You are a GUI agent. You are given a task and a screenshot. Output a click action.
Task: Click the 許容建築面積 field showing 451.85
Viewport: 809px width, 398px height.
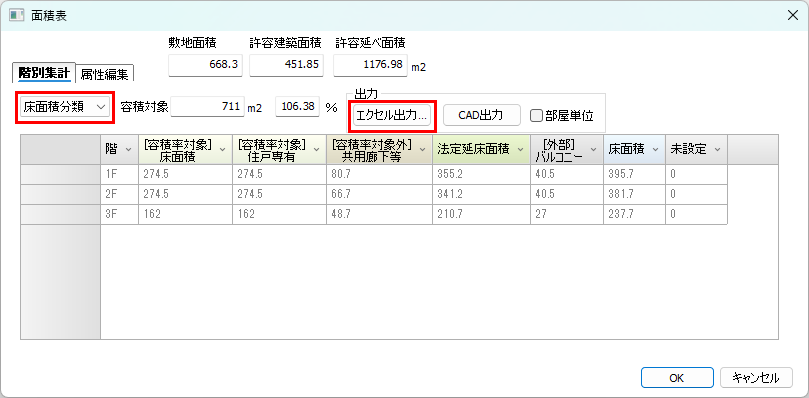[286, 66]
